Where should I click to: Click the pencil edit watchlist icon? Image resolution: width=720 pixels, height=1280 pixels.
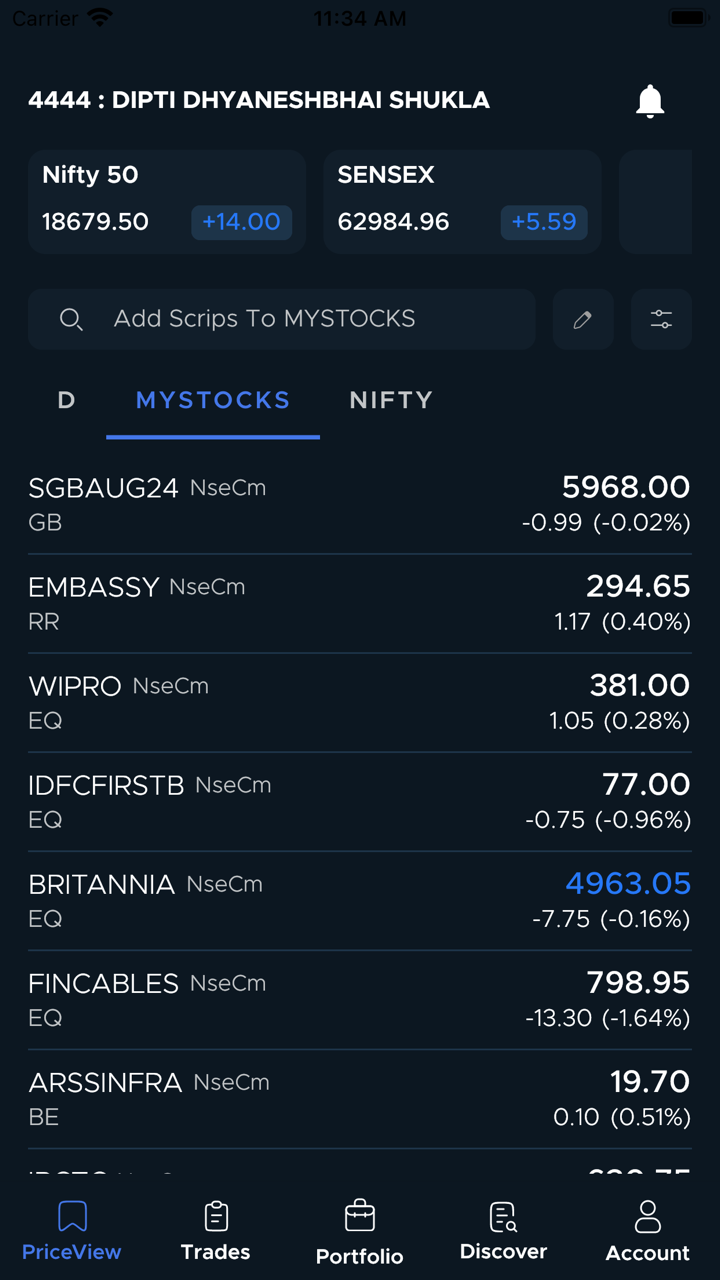[583, 319]
